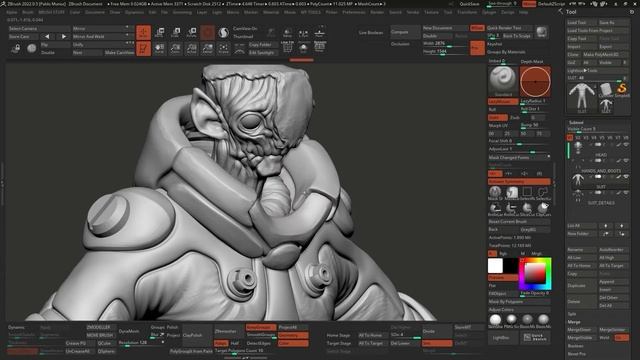The height and width of the screenshot is (360, 640).
Task: Open Lightbox Tools browser
Action: 598,71
